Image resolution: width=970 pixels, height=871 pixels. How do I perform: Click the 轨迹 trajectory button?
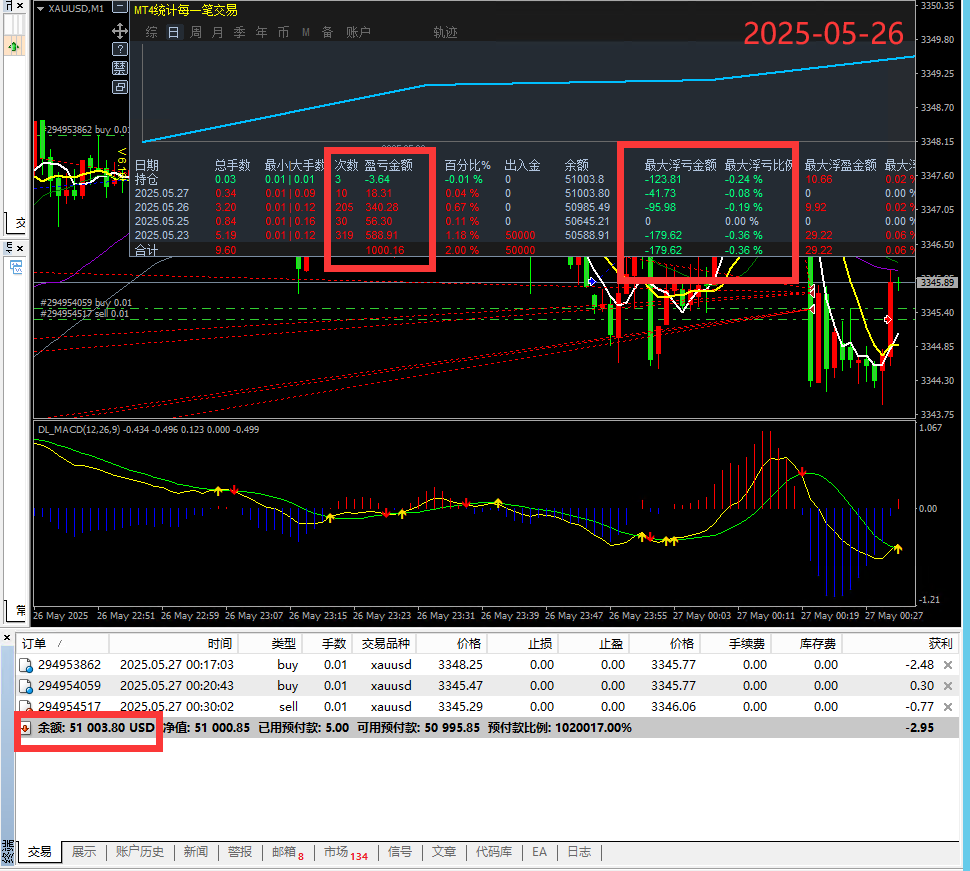[445, 32]
